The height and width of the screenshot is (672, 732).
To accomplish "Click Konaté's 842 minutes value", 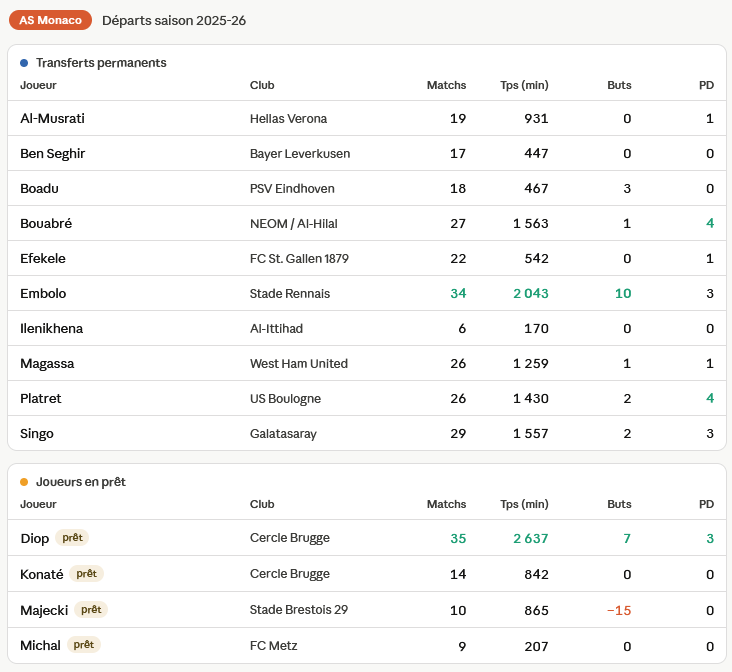I will pos(536,574).
